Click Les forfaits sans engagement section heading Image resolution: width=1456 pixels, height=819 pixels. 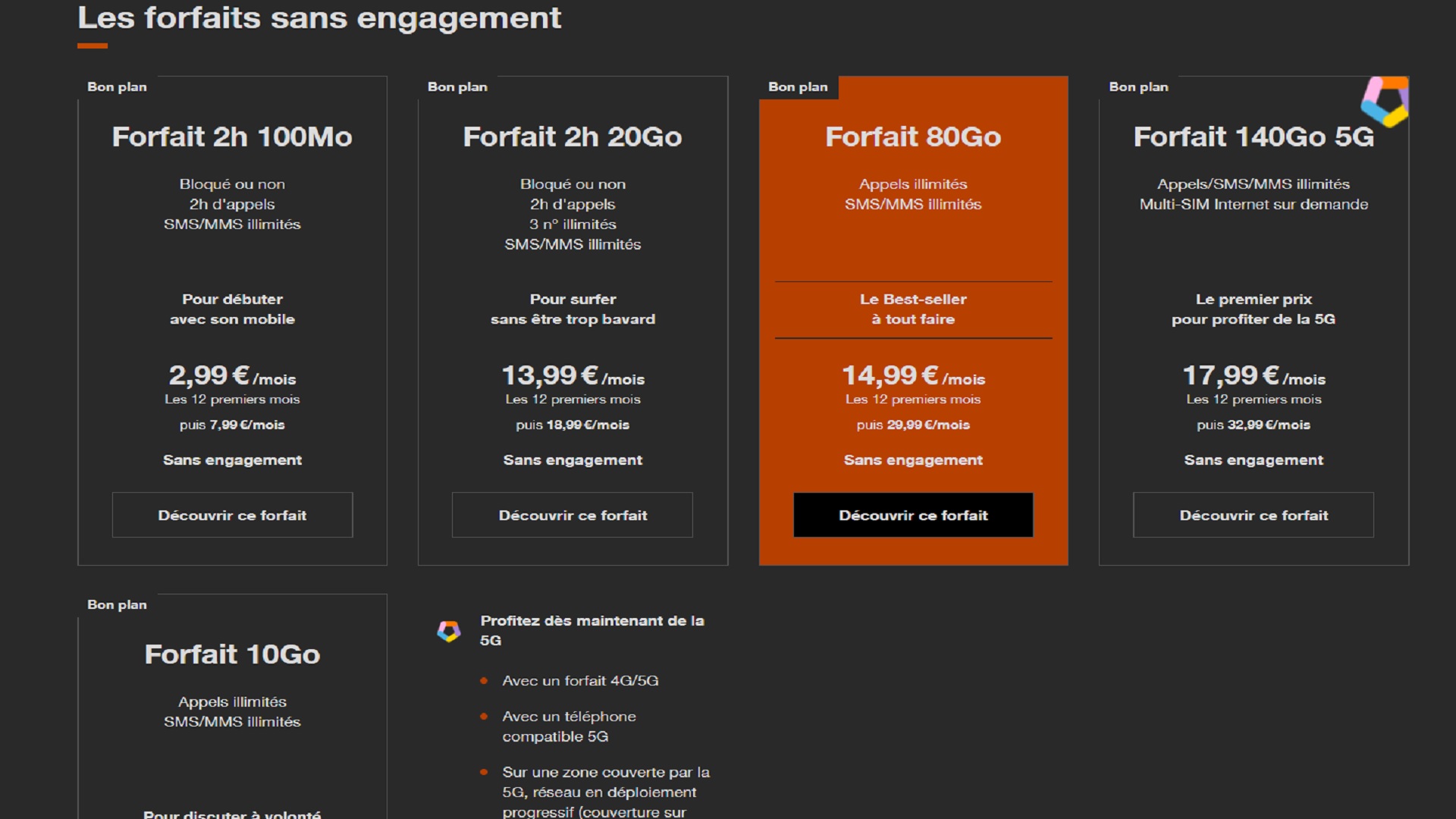tap(319, 17)
